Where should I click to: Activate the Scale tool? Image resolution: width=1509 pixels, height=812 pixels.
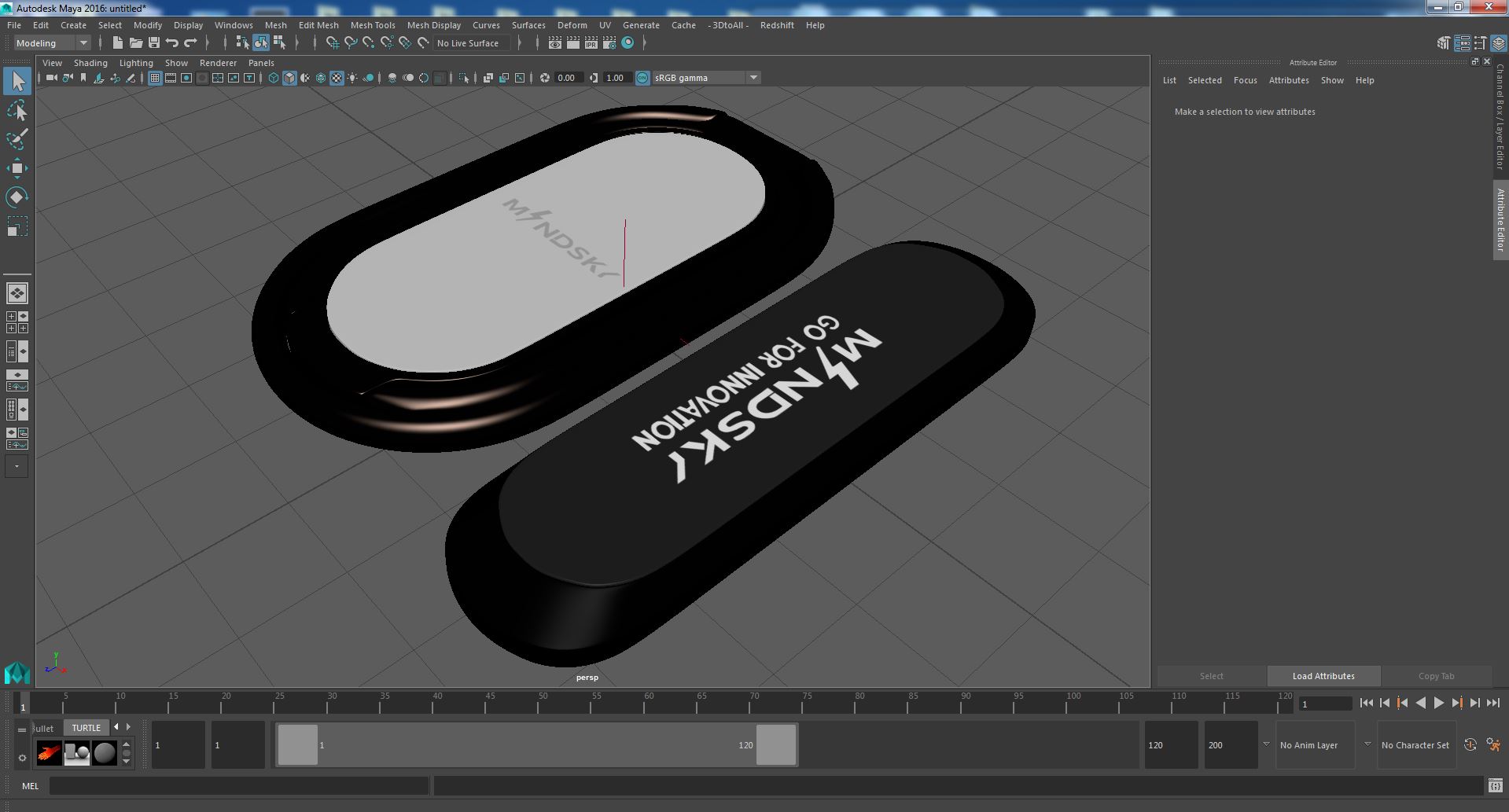pyautogui.click(x=17, y=226)
